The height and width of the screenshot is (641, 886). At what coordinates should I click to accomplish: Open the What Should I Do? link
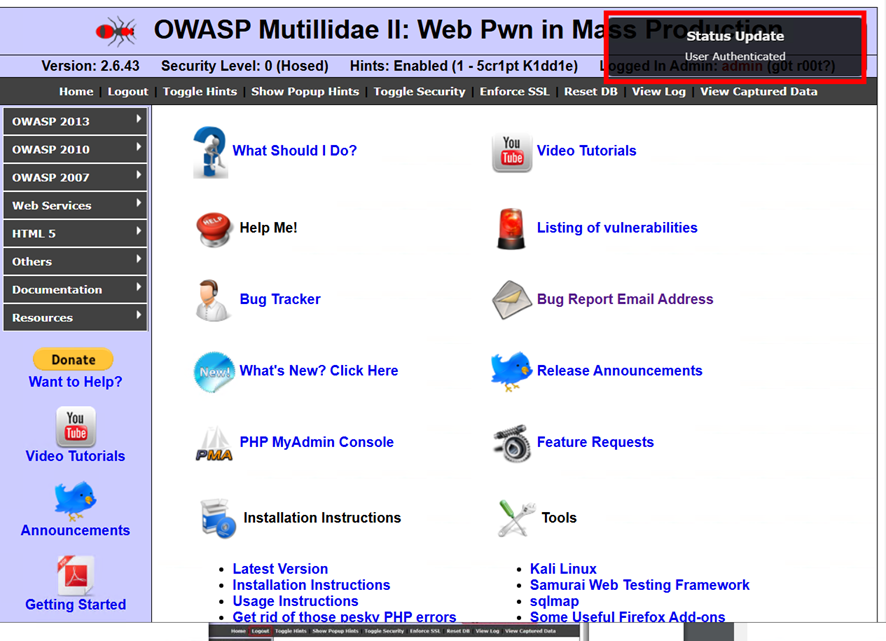coord(294,150)
